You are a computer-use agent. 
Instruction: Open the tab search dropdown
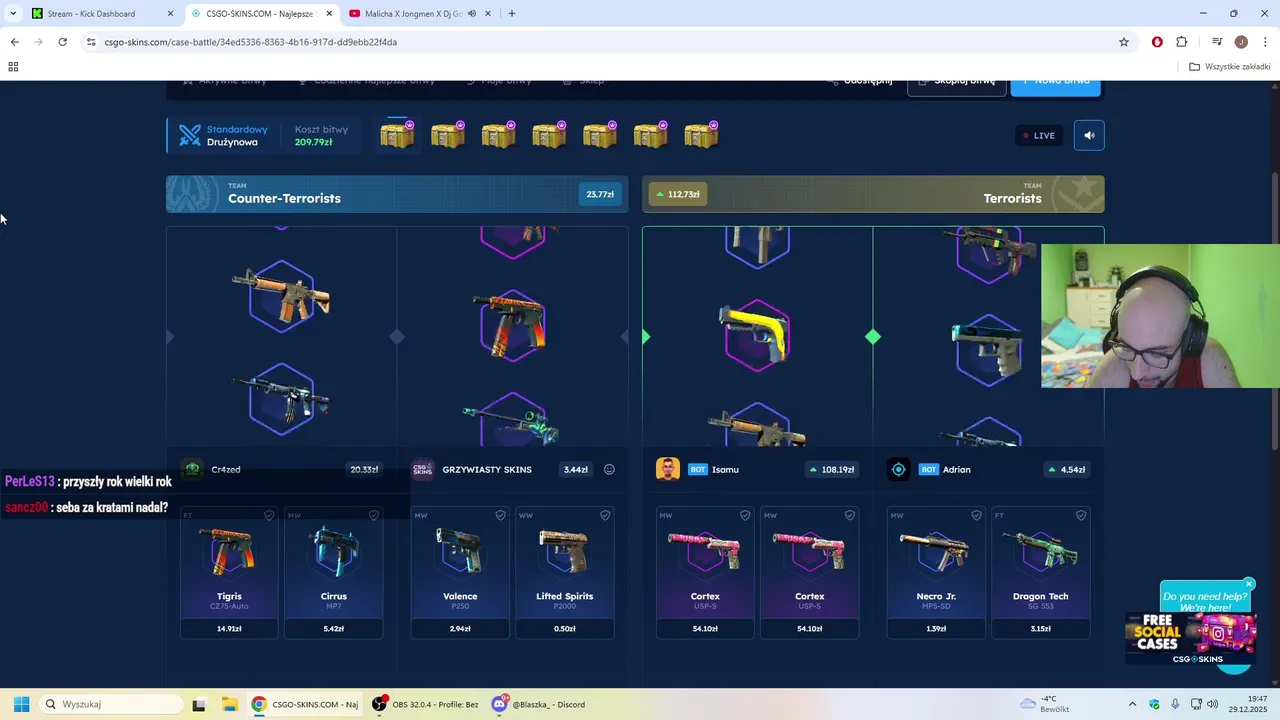pyautogui.click(x=11, y=14)
